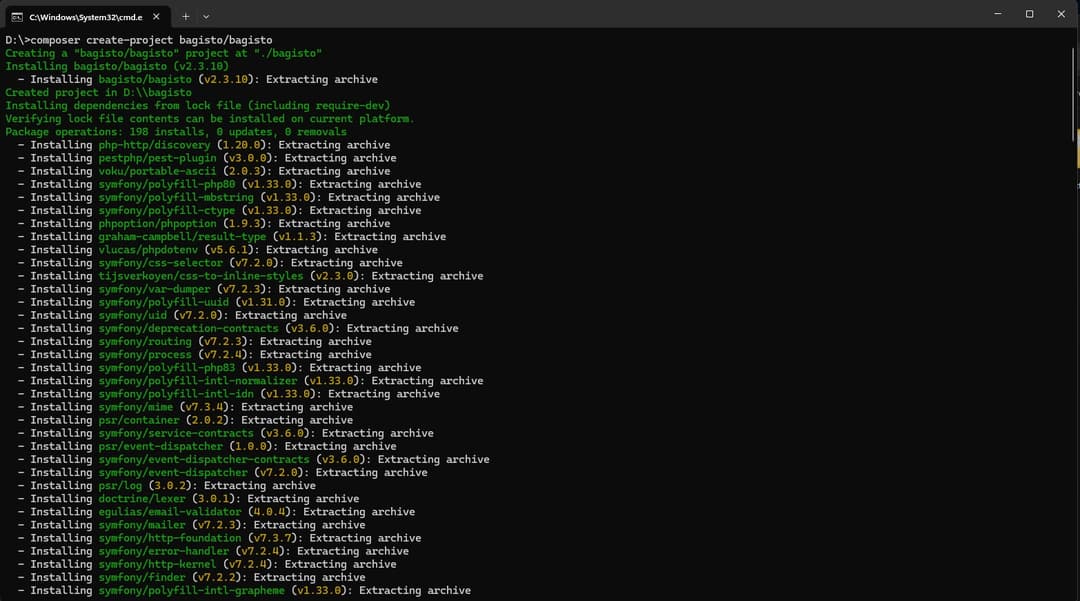This screenshot has height=601, width=1080.
Task: Close the cmd.exe tab
Action: coord(156,16)
